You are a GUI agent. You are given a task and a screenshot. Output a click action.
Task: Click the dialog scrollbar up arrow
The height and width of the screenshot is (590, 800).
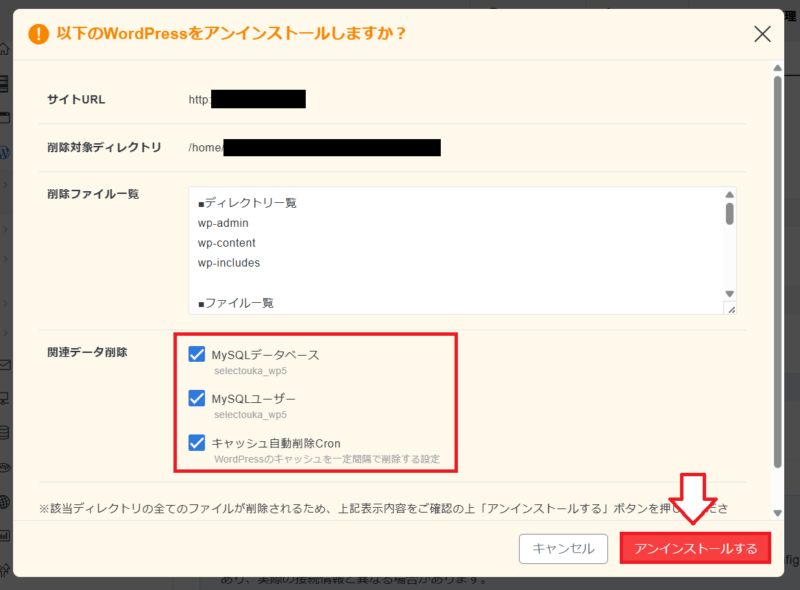click(778, 68)
